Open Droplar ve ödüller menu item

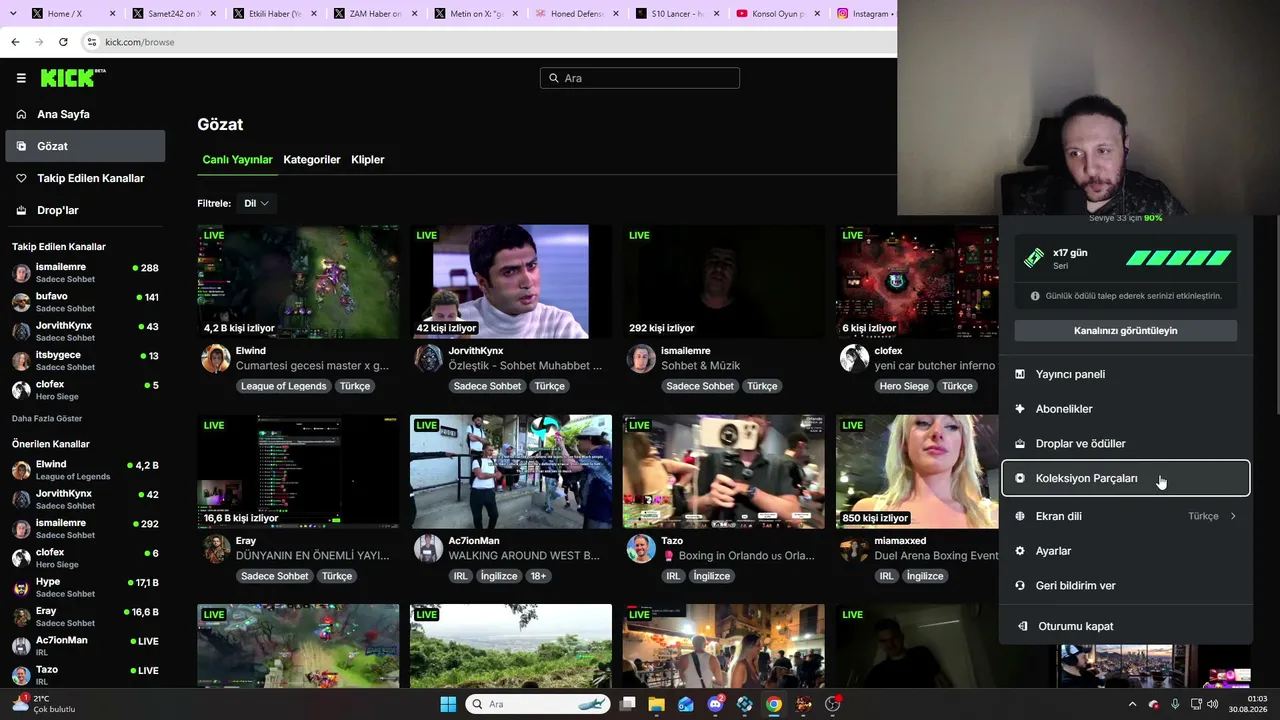pos(1126,444)
